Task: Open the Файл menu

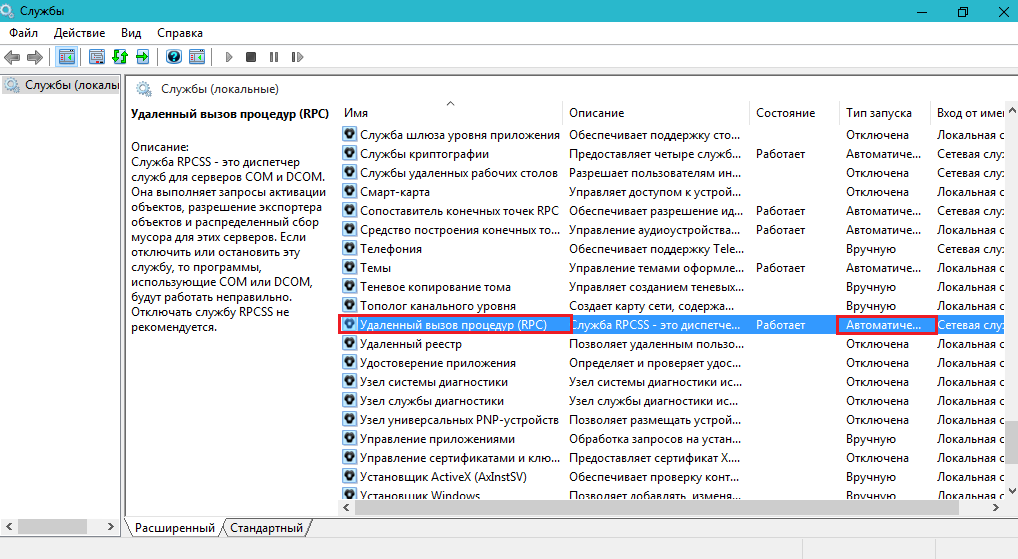Action: (24, 33)
